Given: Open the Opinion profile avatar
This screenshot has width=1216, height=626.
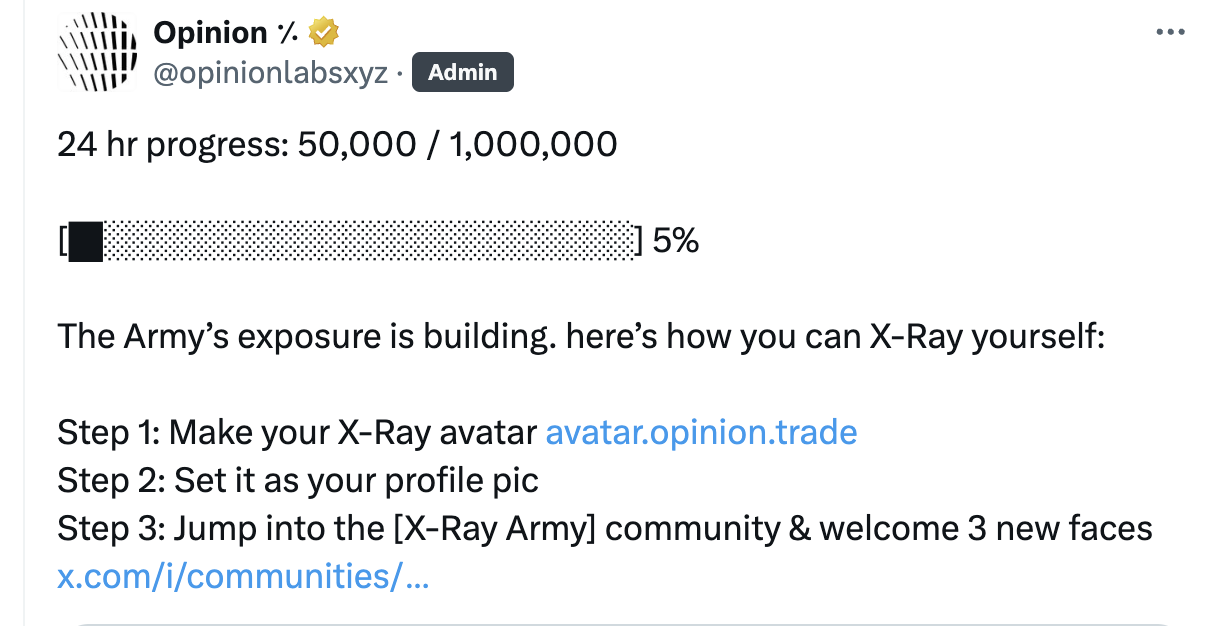Looking at the screenshot, I should tap(97, 54).
